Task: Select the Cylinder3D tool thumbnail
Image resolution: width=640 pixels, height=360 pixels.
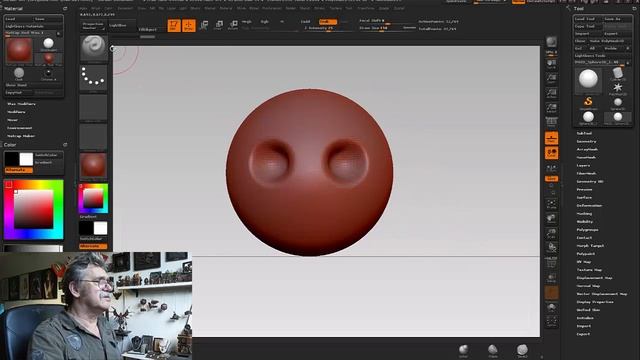Action: [x=618, y=73]
